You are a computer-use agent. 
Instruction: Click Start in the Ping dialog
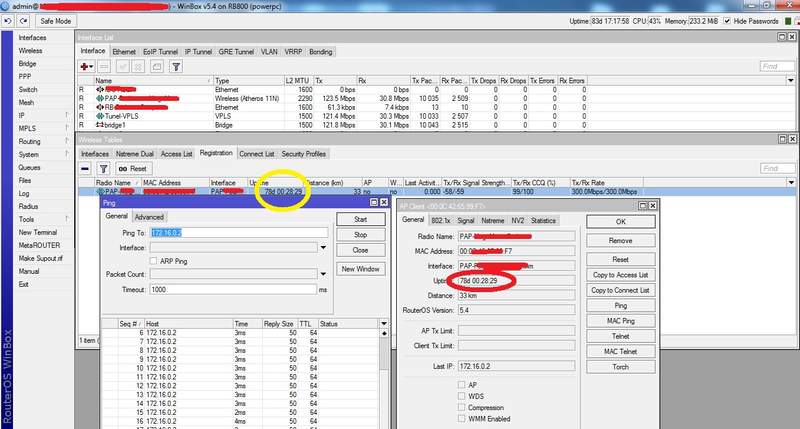click(361, 219)
